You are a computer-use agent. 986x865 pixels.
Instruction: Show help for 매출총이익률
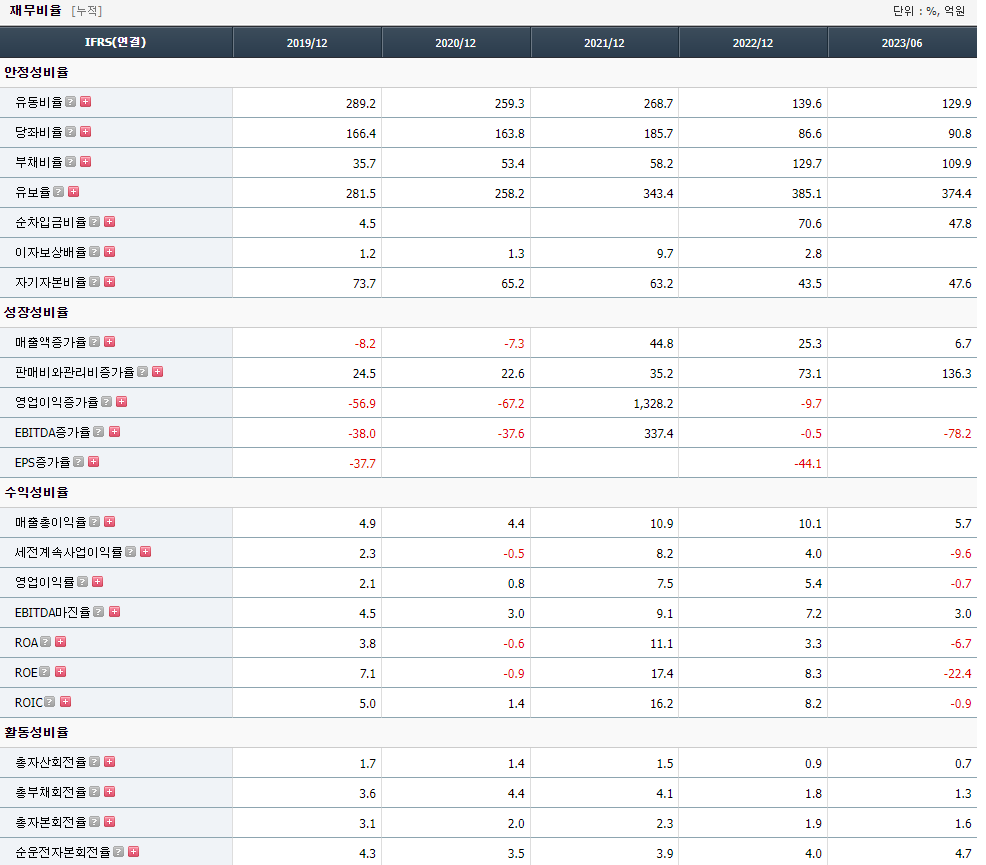94,522
